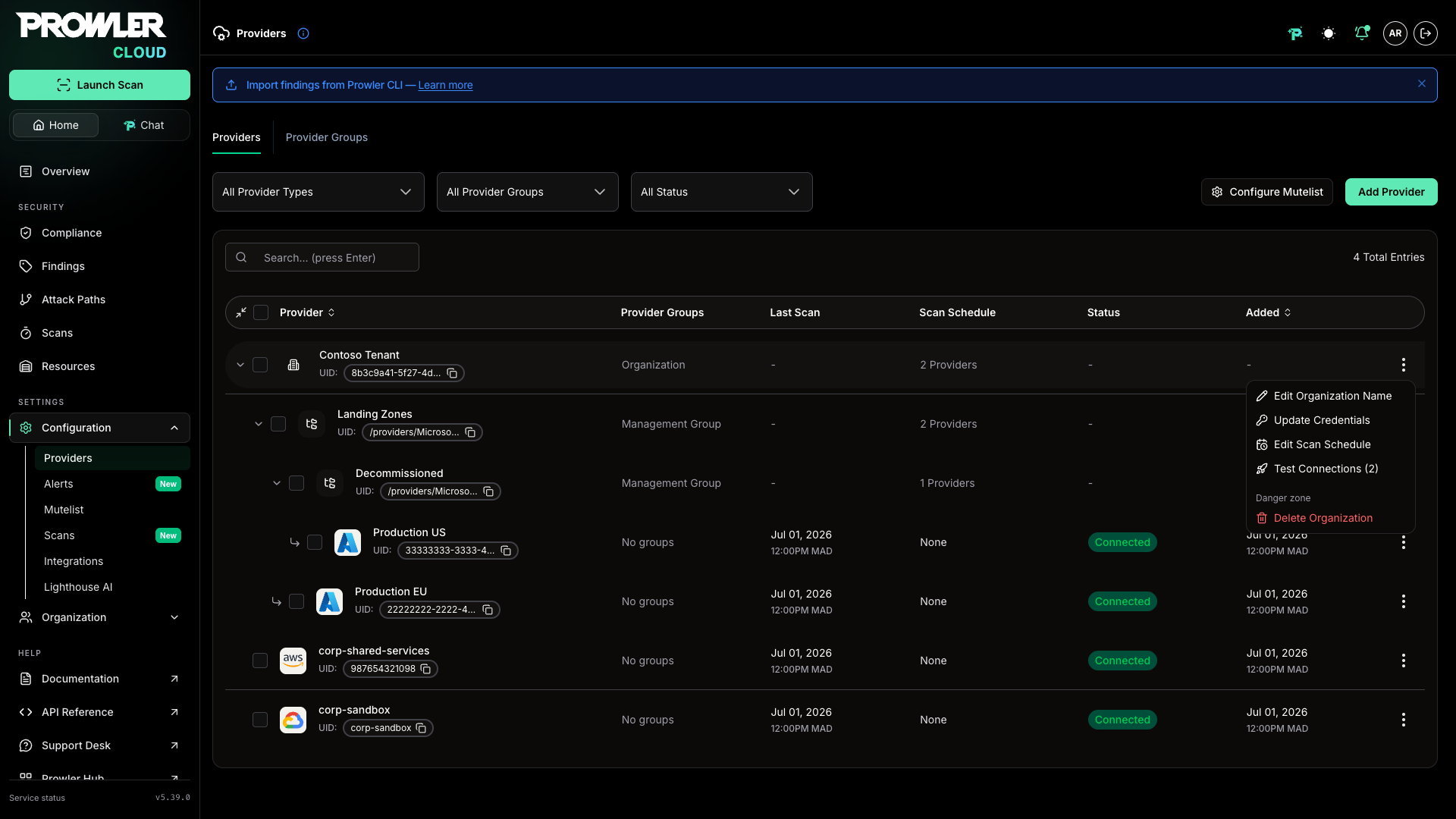Open Prowler assistant icon in top bar
The height and width of the screenshot is (819, 1456).
point(1295,33)
